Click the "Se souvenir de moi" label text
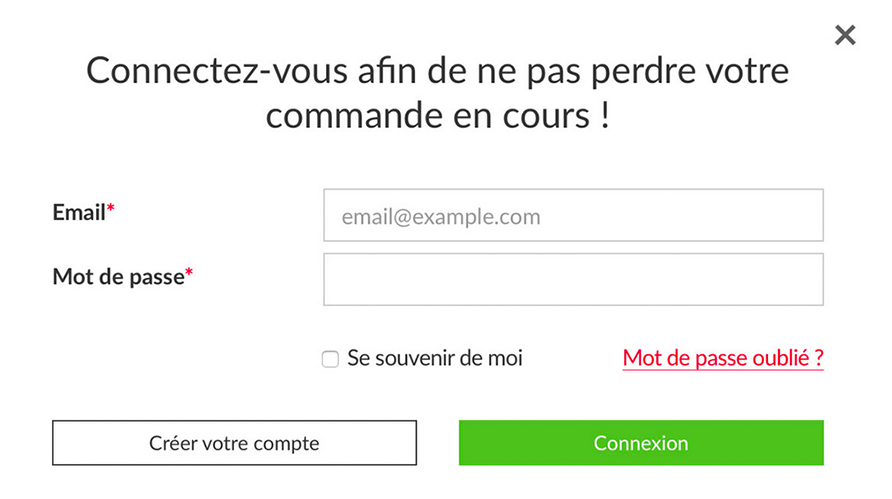Viewport: 892px width, 499px height. pos(435,358)
